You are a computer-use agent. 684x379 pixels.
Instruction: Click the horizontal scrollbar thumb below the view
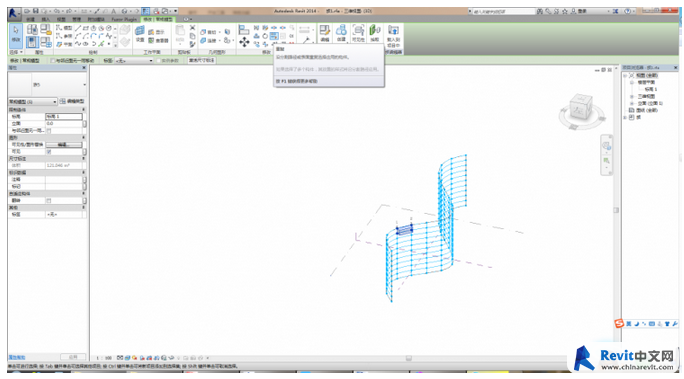point(409,358)
